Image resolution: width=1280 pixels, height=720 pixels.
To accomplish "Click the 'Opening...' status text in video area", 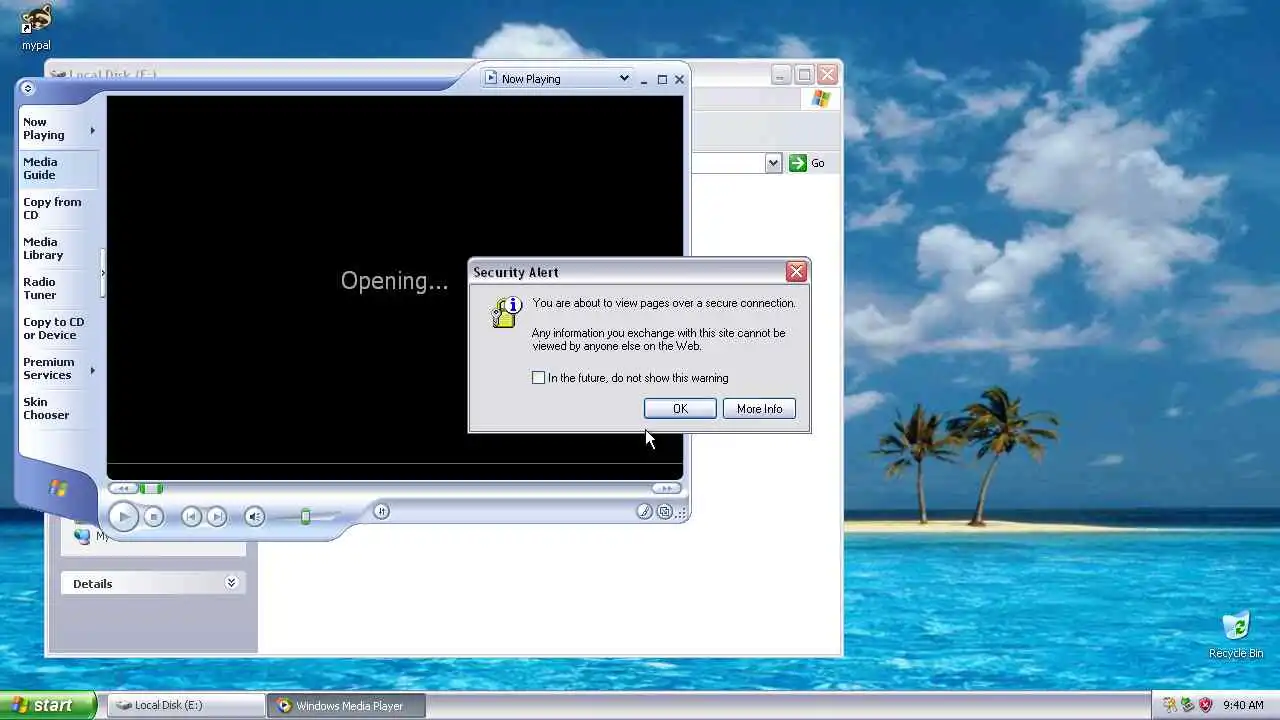I will [394, 281].
